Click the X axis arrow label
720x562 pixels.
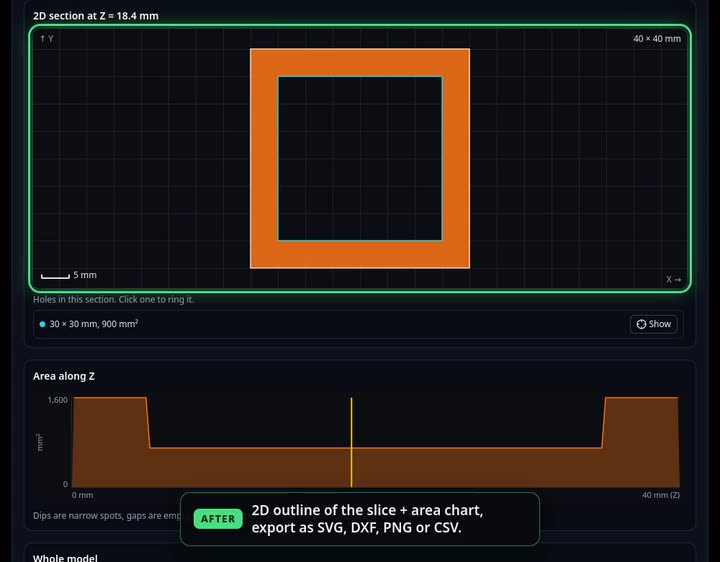[x=674, y=279]
